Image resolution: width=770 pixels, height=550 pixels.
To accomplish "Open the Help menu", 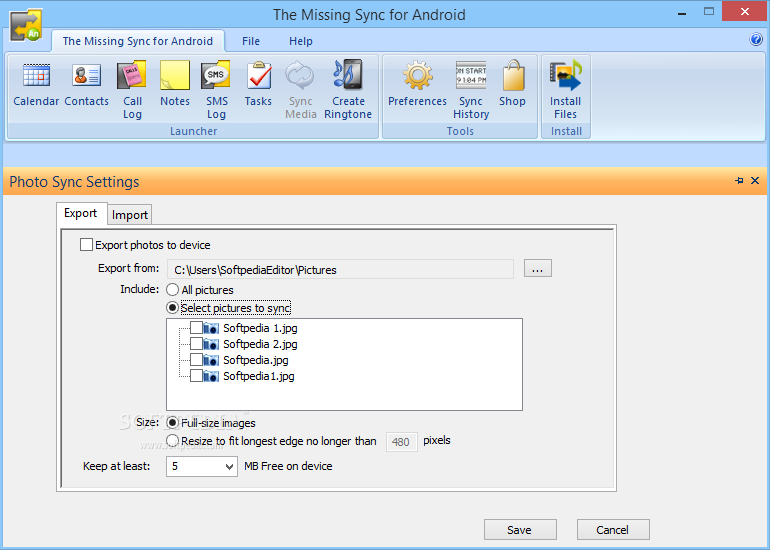I will pyautogui.click(x=301, y=41).
